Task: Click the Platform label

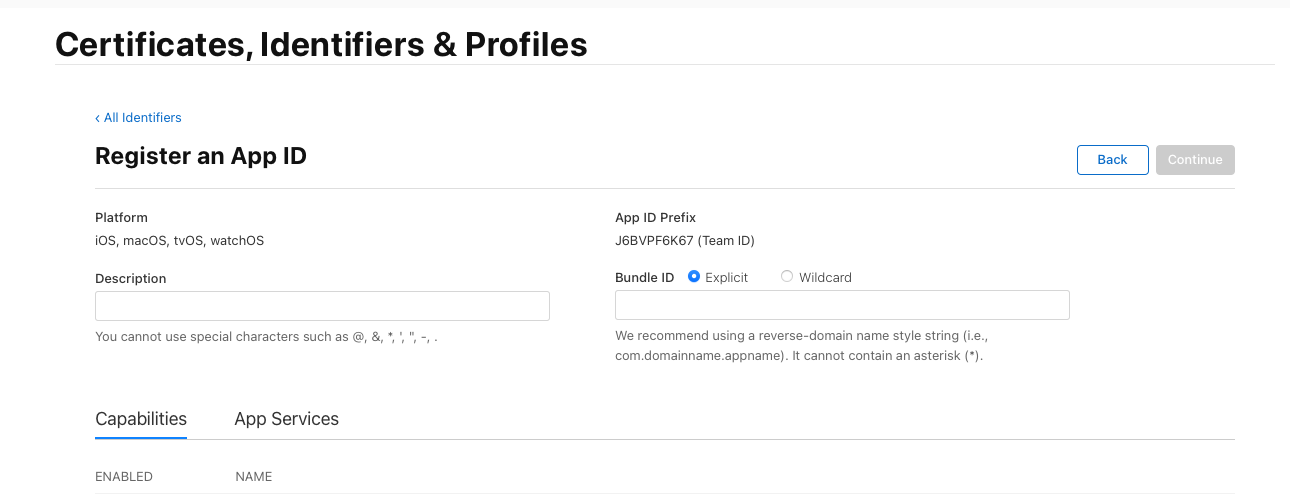Action: [121, 217]
